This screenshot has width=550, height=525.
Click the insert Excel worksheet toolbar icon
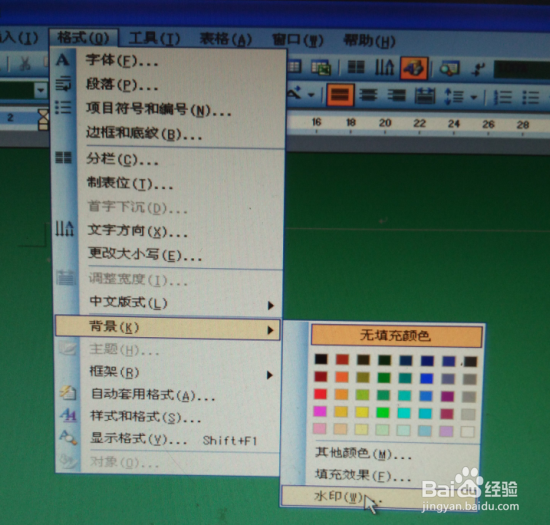click(x=321, y=67)
